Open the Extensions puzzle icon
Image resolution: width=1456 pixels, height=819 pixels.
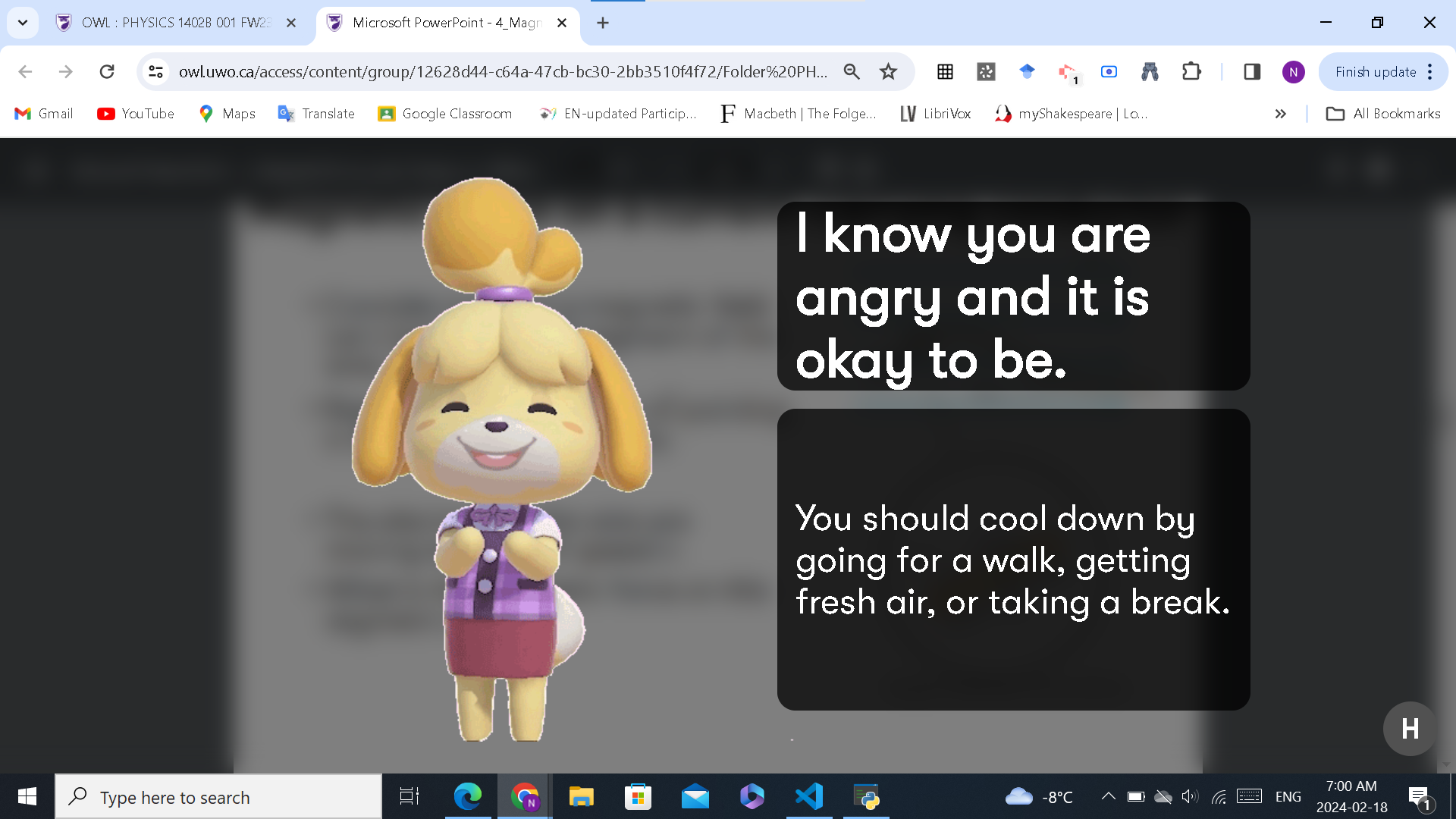pyautogui.click(x=1191, y=71)
